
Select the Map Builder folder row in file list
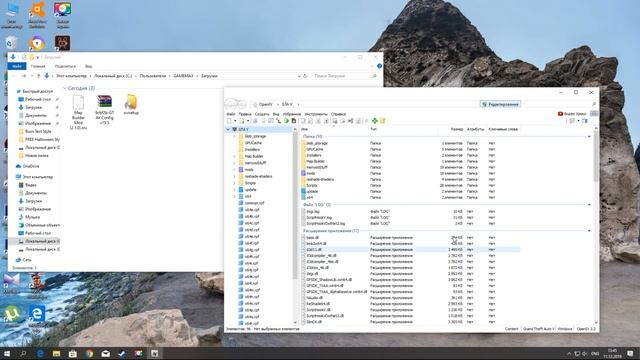(x=410, y=161)
